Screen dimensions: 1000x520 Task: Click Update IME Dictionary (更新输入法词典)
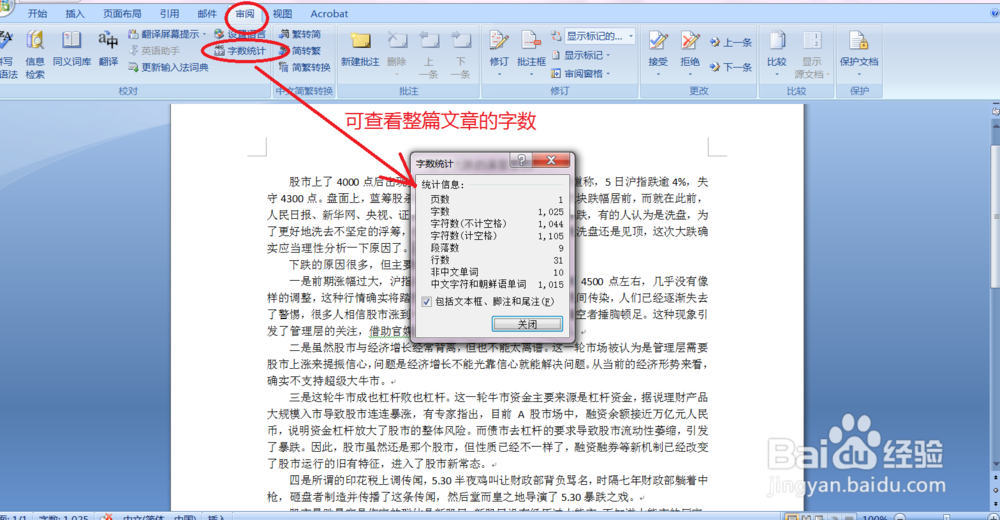pos(168,67)
